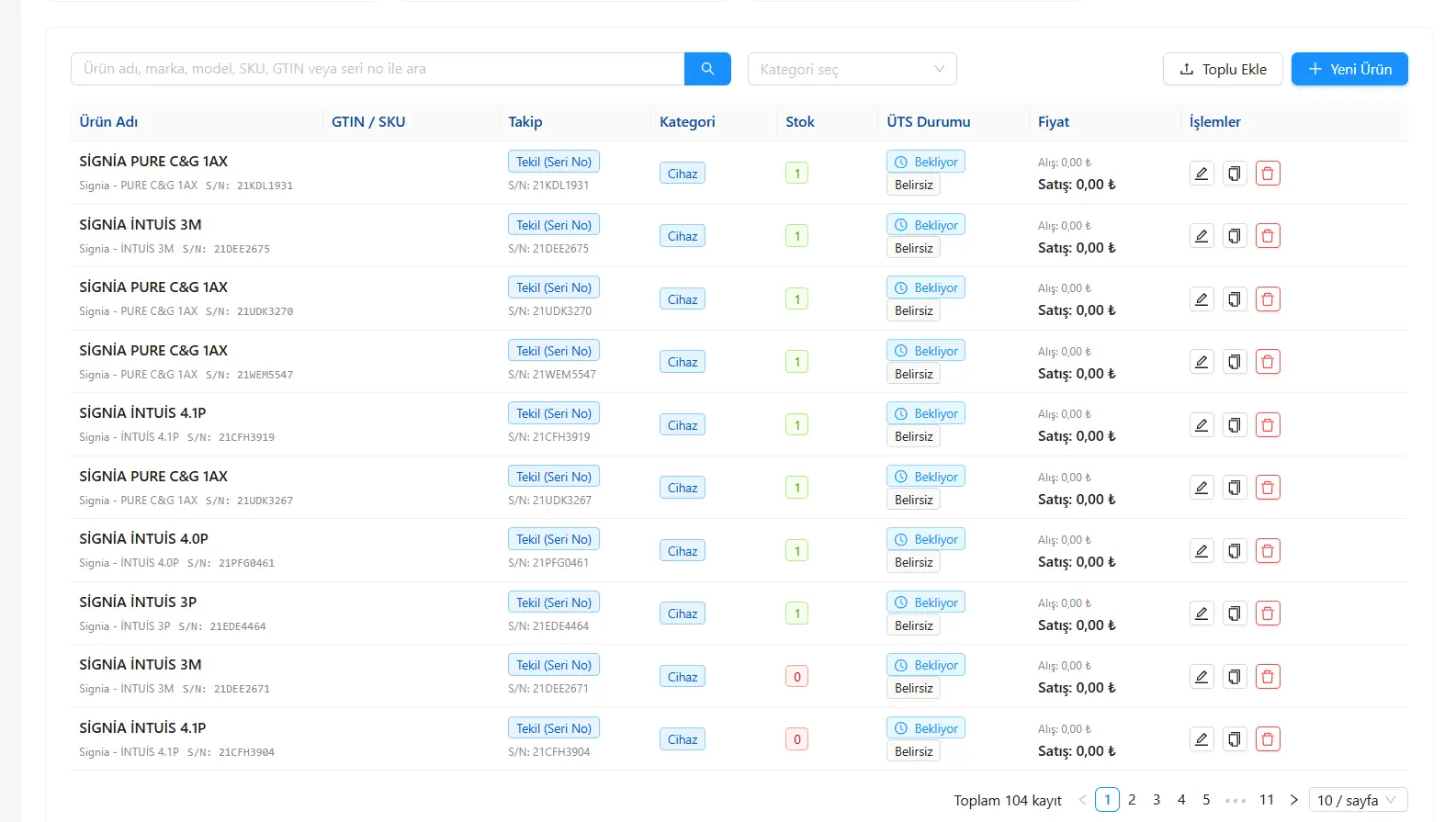Edit the SİGNİA İNTUİS 4.0P row

[1202, 551]
